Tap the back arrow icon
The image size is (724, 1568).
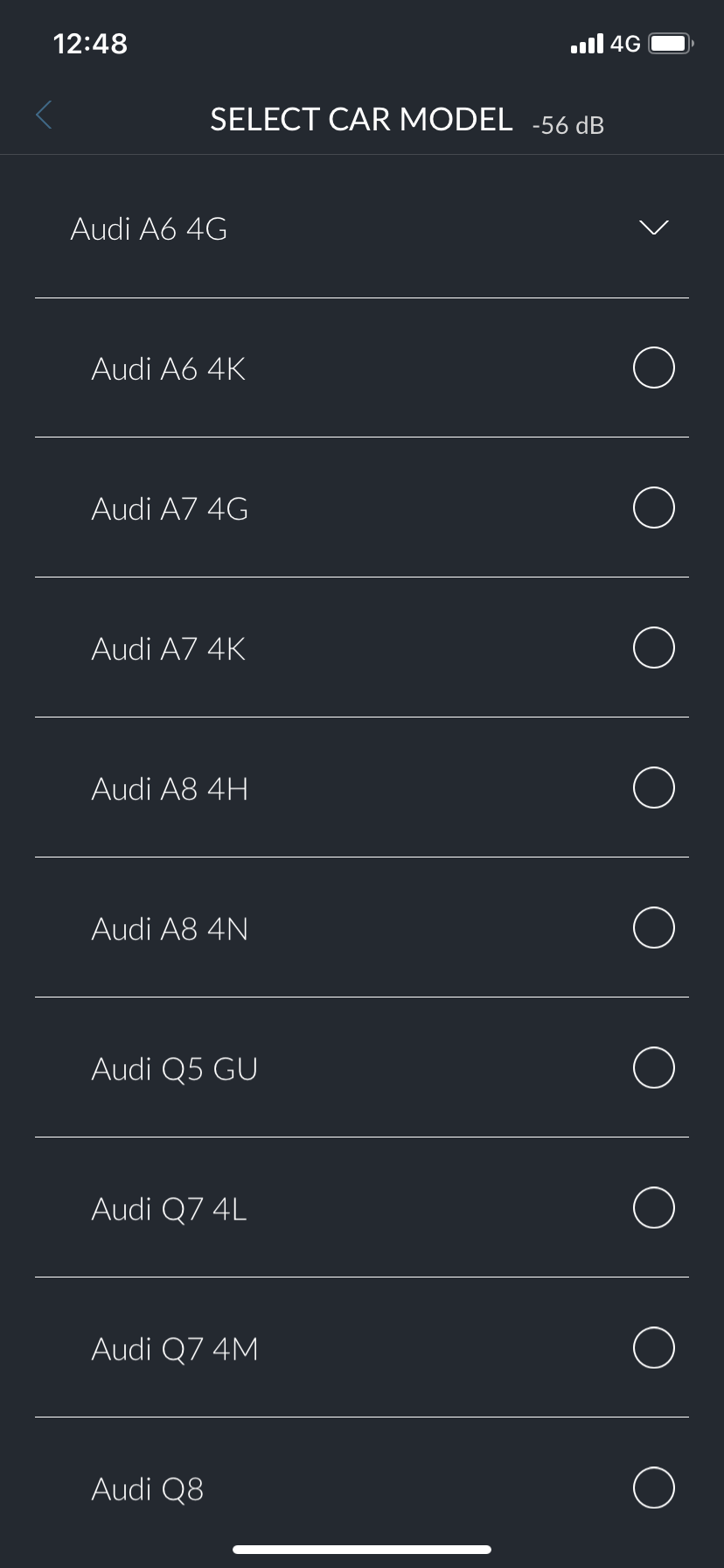[45, 115]
